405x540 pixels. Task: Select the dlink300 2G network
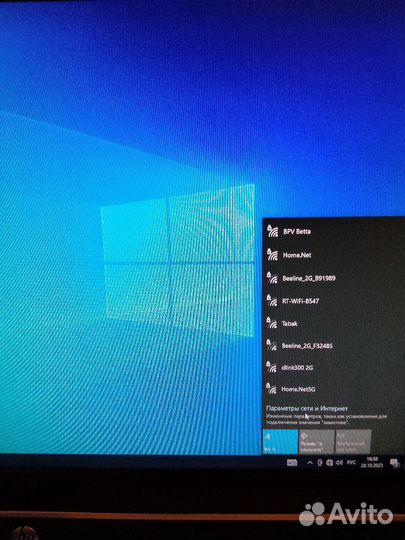coord(333,367)
